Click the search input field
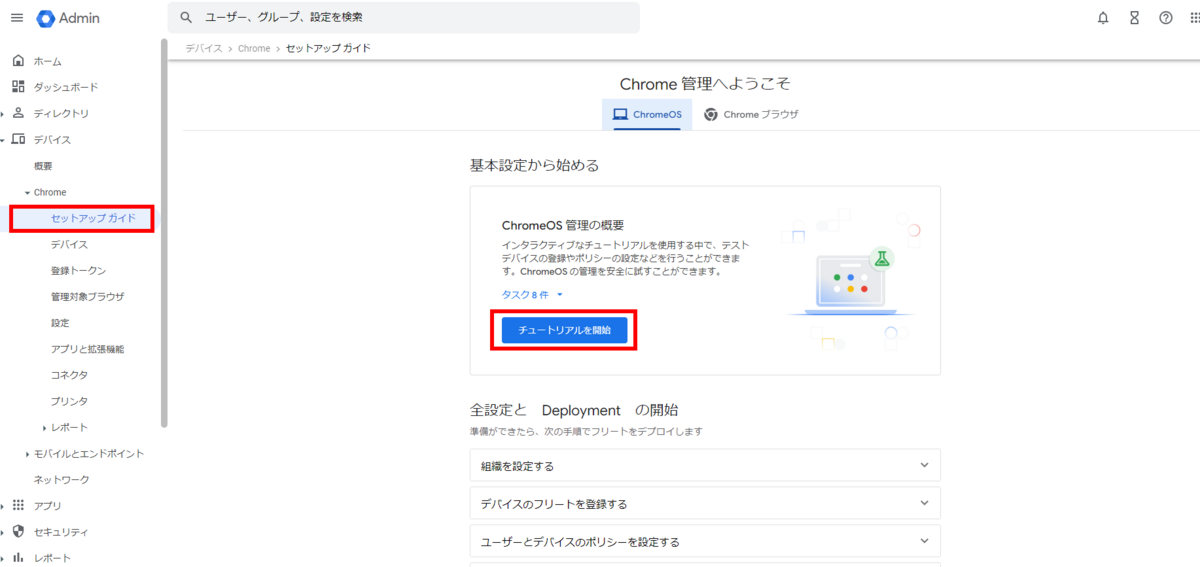Screen dimensions: 1200x567 pos(404,18)
